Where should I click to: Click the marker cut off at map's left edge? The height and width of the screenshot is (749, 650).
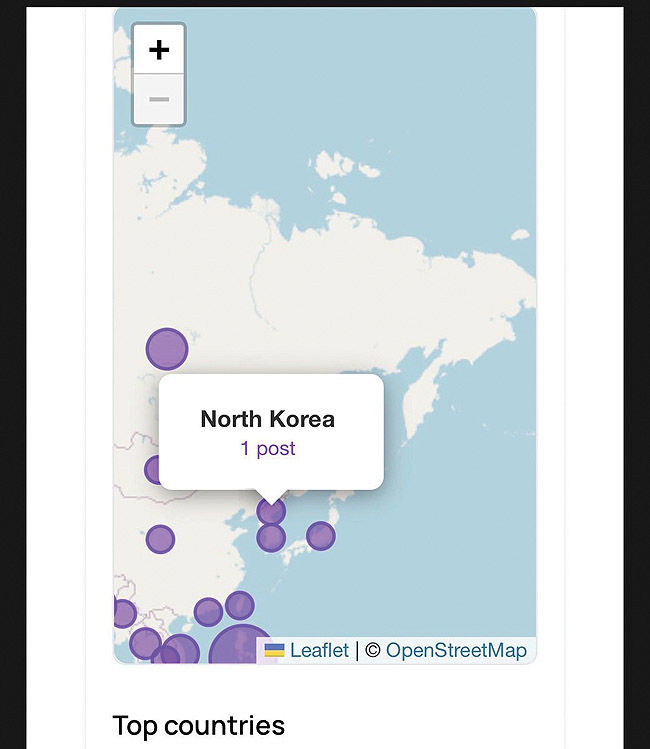click(x=123, y=613)
